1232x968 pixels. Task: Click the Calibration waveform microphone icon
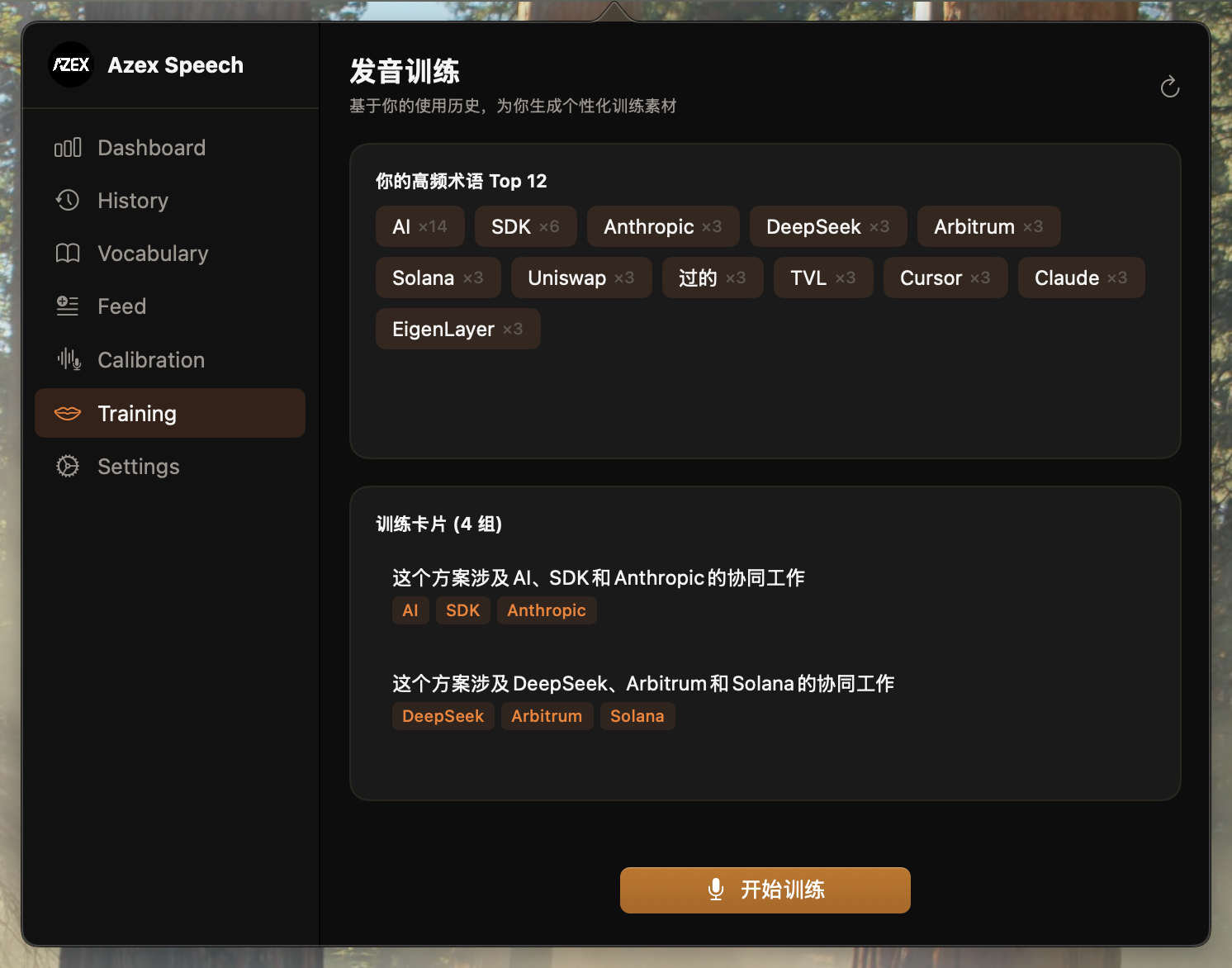[x=69, y=359]
